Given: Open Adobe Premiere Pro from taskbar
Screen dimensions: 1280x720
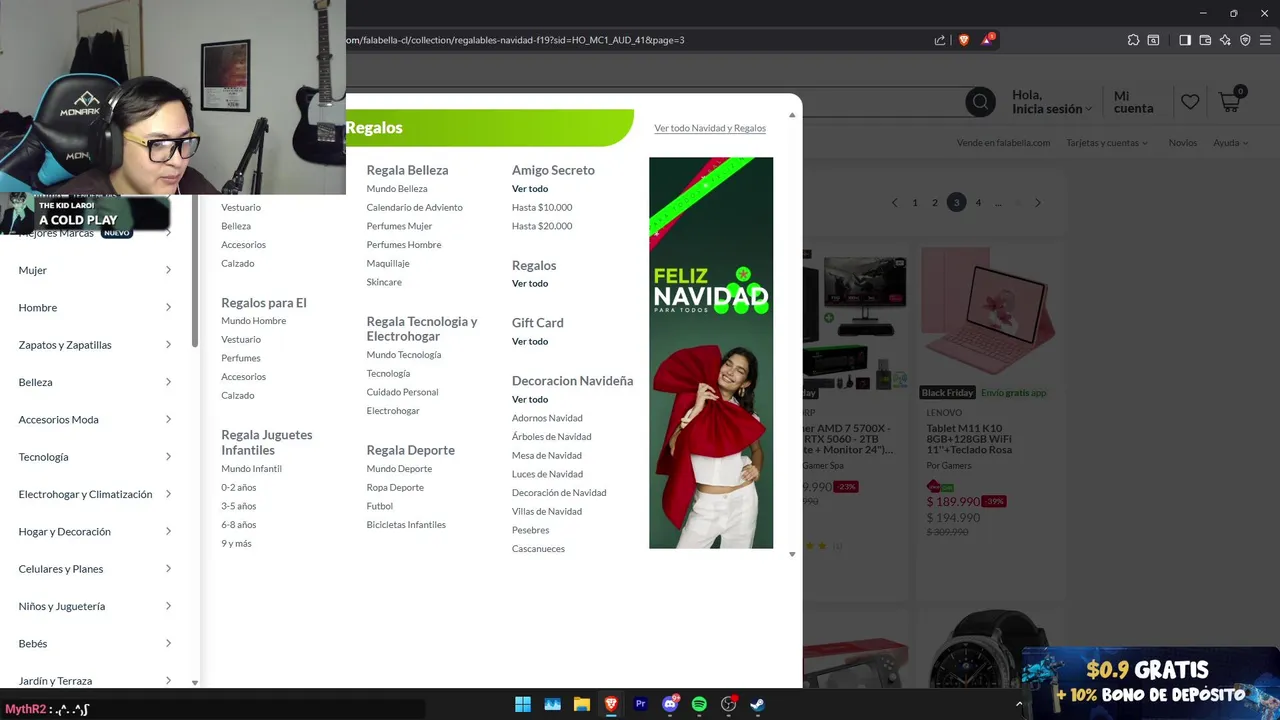Looking at the screenshot, I should [641, 704].
